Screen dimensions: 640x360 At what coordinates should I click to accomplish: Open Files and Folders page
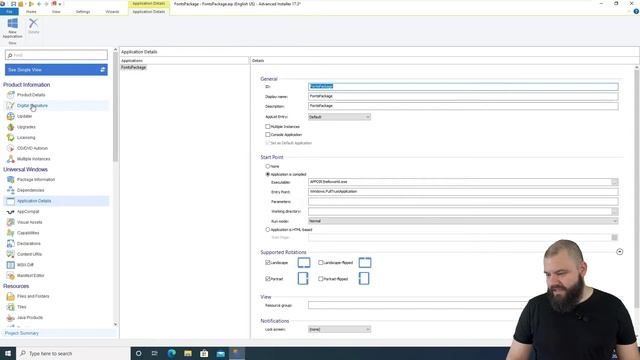point(33,296)
